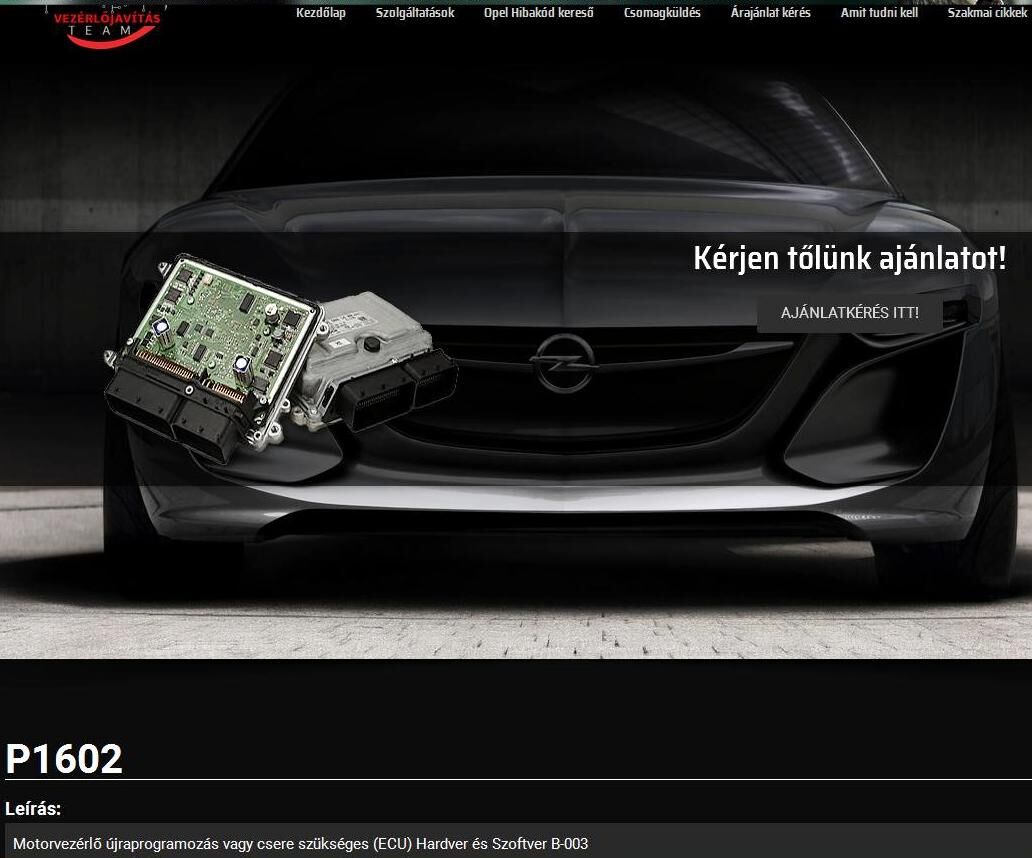Click the ECU circuit board image
Viewport: 1032px width, 858px height.
click(x=280, y=359)
